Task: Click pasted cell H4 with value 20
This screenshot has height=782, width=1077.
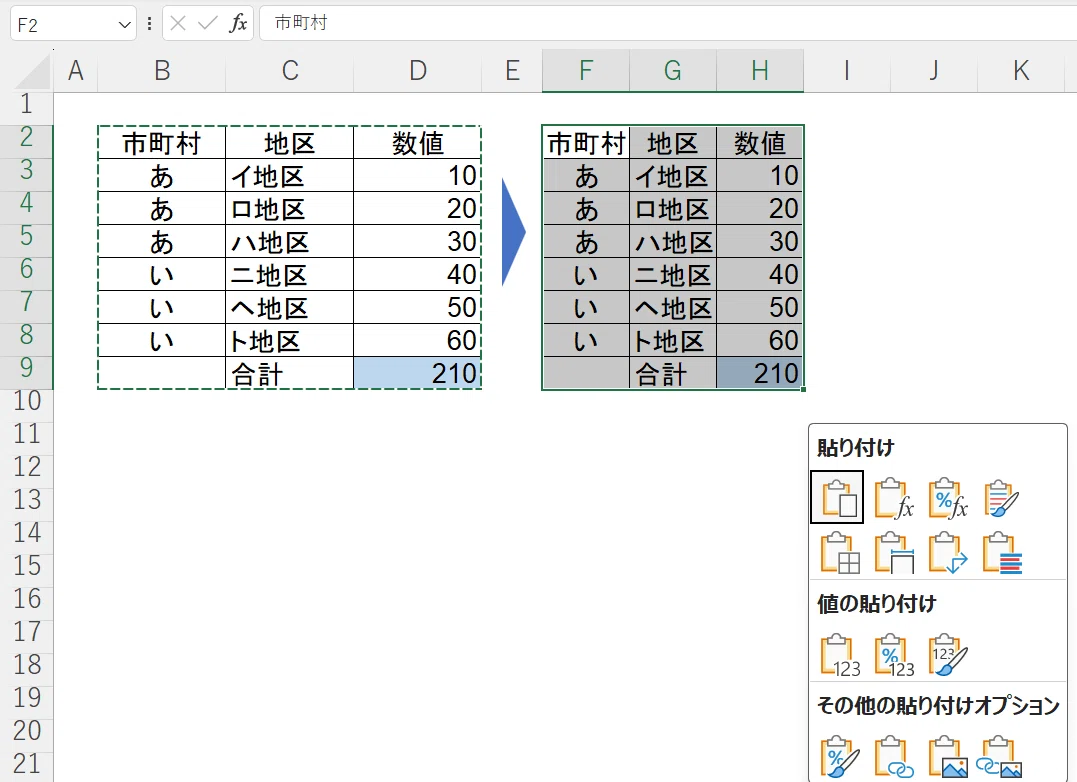Action: 760,209
